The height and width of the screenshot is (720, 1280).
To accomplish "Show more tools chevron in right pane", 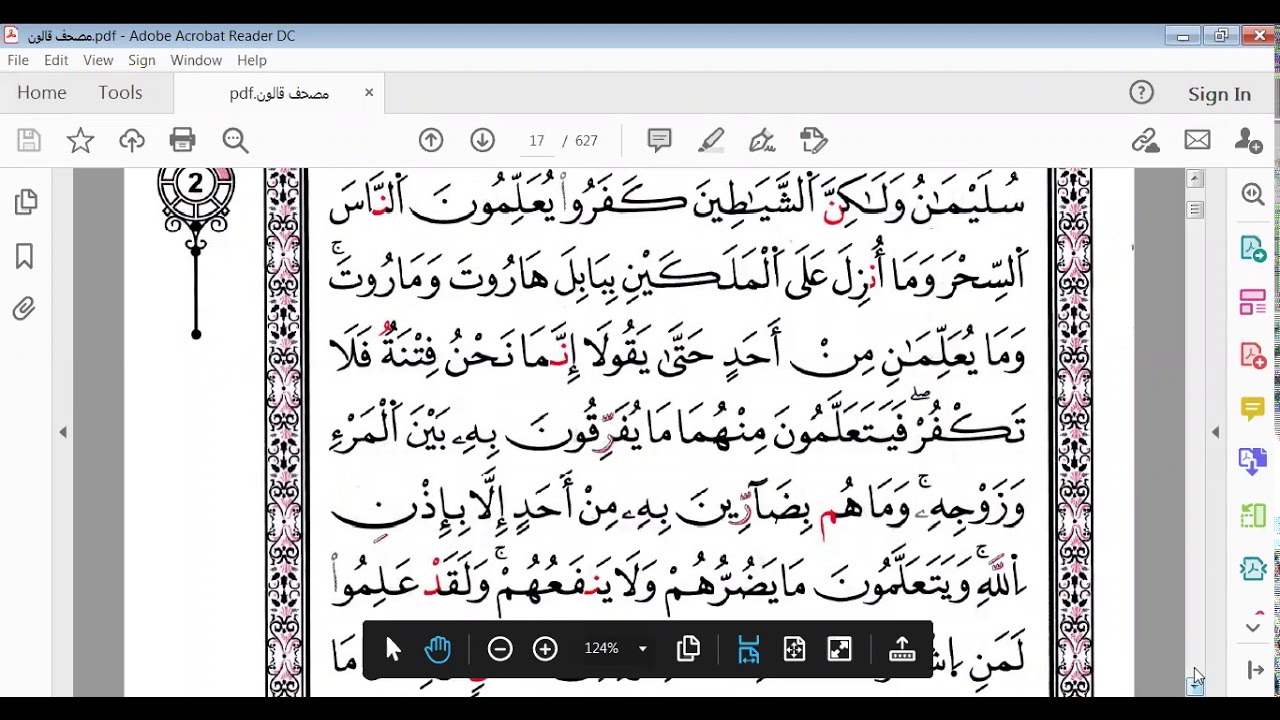I will [1253, 627].
